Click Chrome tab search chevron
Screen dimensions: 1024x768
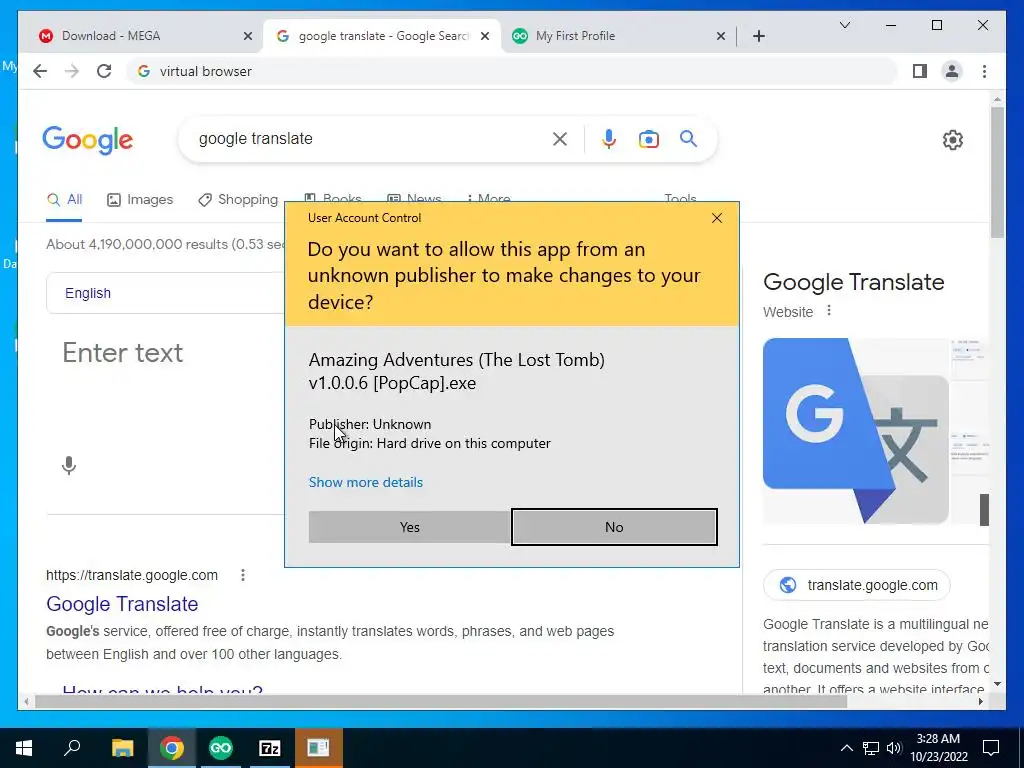point(844,25)
